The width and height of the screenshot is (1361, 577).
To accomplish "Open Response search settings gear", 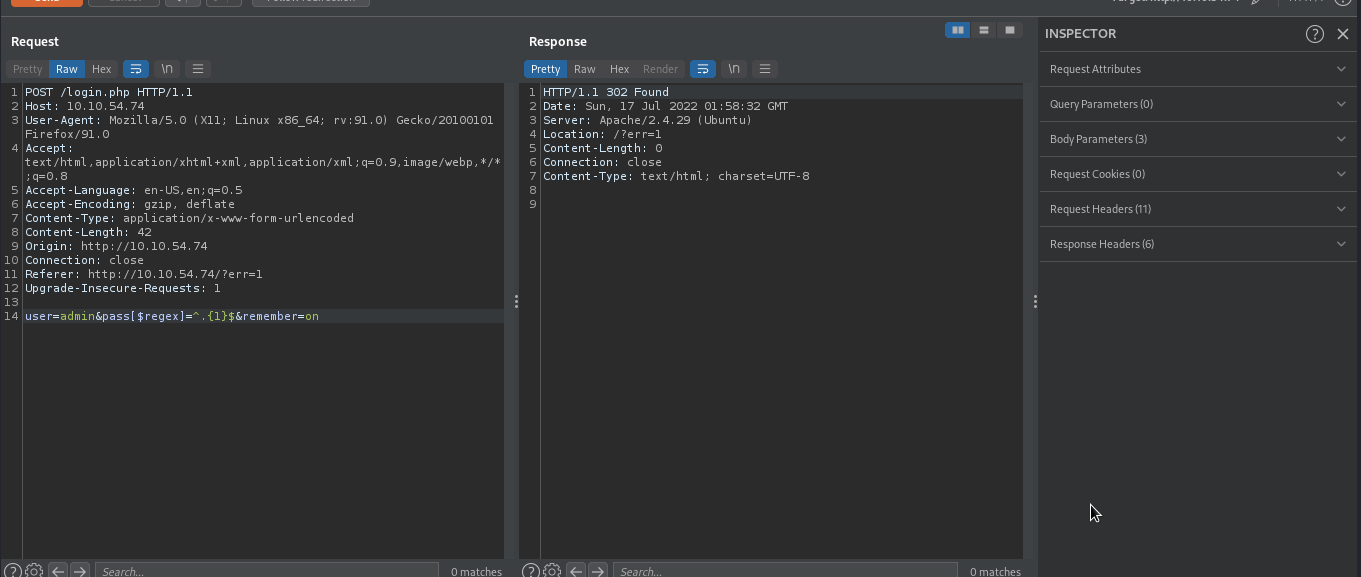I will [x=552, y=571].
